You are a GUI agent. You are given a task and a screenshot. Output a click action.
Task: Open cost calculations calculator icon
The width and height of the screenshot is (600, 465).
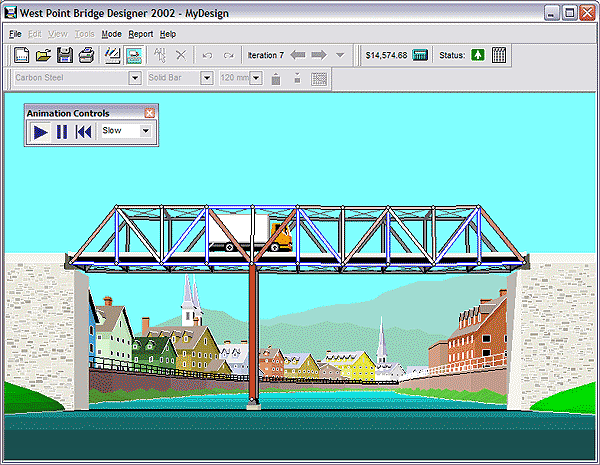[x=420, y=55]
